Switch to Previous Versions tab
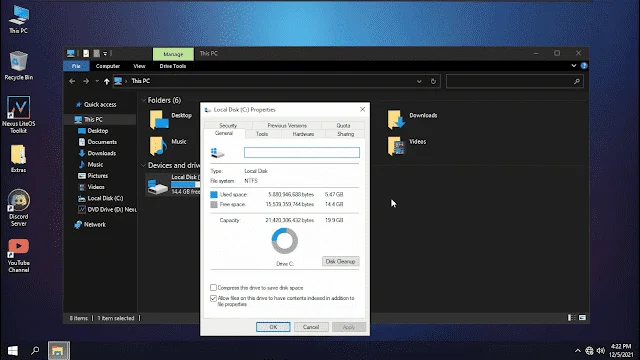640x360 pixels. tap(287, 125)
